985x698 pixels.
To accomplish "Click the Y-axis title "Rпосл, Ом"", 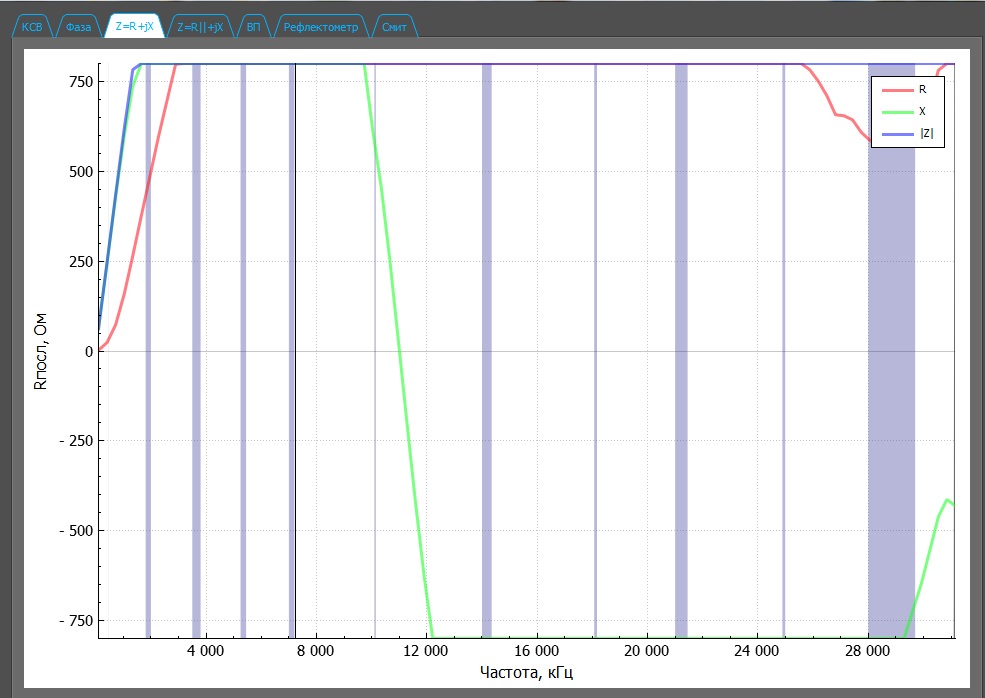I will (41, 350).
